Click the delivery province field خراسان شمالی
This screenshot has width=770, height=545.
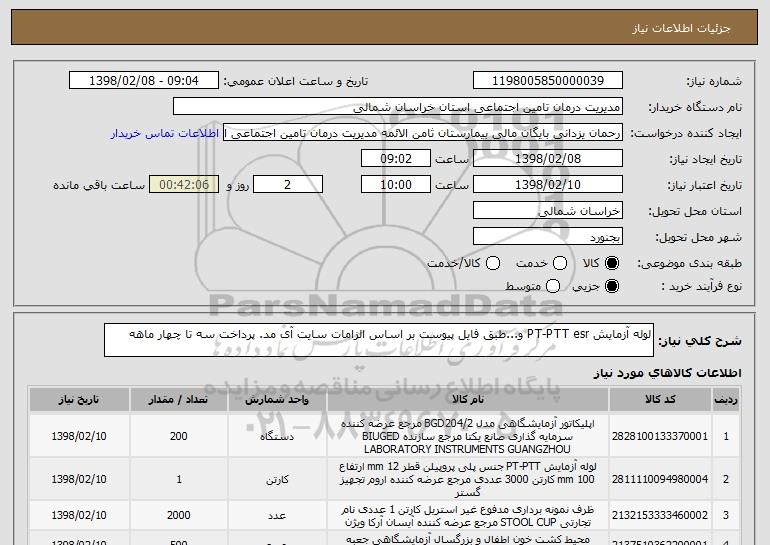coord(548,211)
